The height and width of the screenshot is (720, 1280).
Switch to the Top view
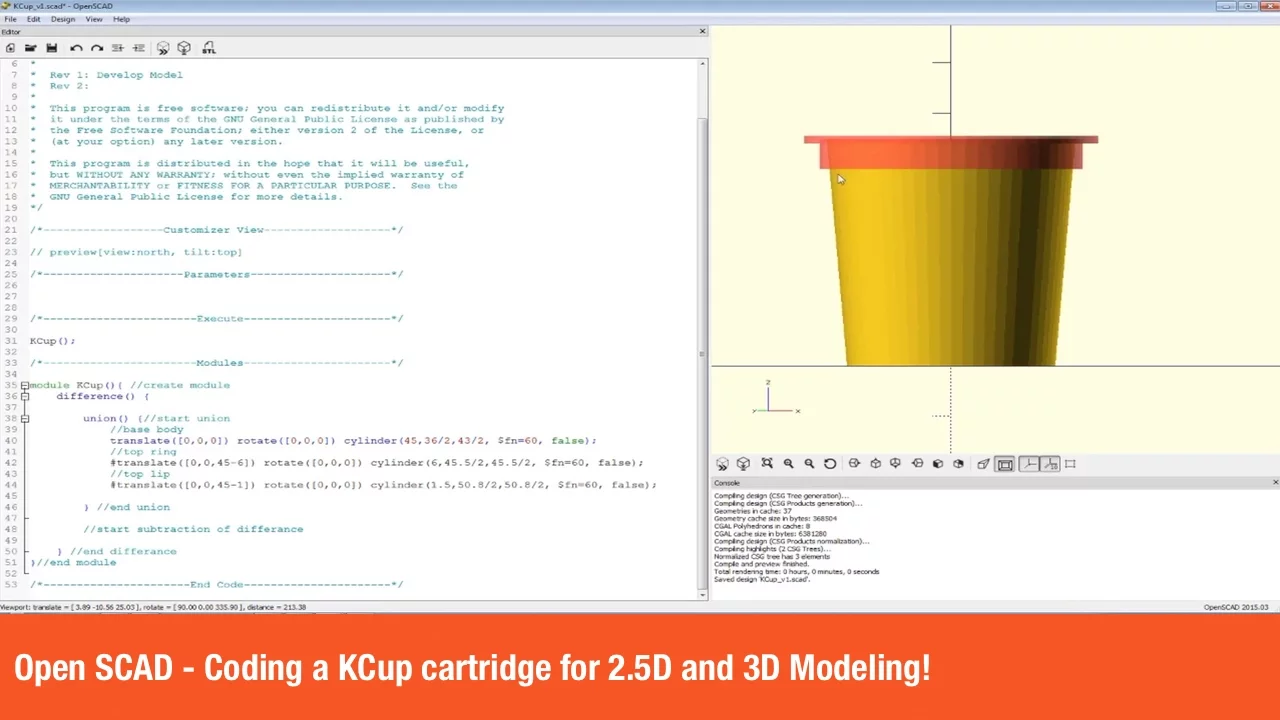(x=875, y=464)
